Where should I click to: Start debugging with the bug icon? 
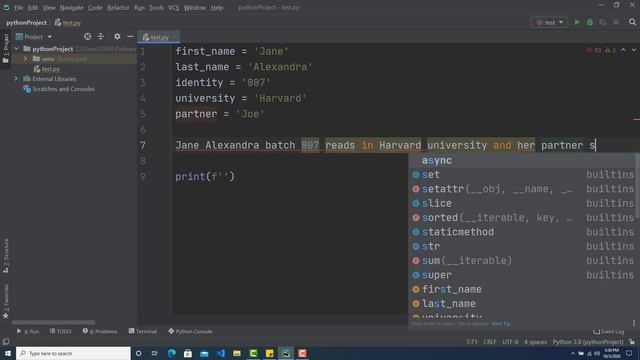[x=590, y=22]
